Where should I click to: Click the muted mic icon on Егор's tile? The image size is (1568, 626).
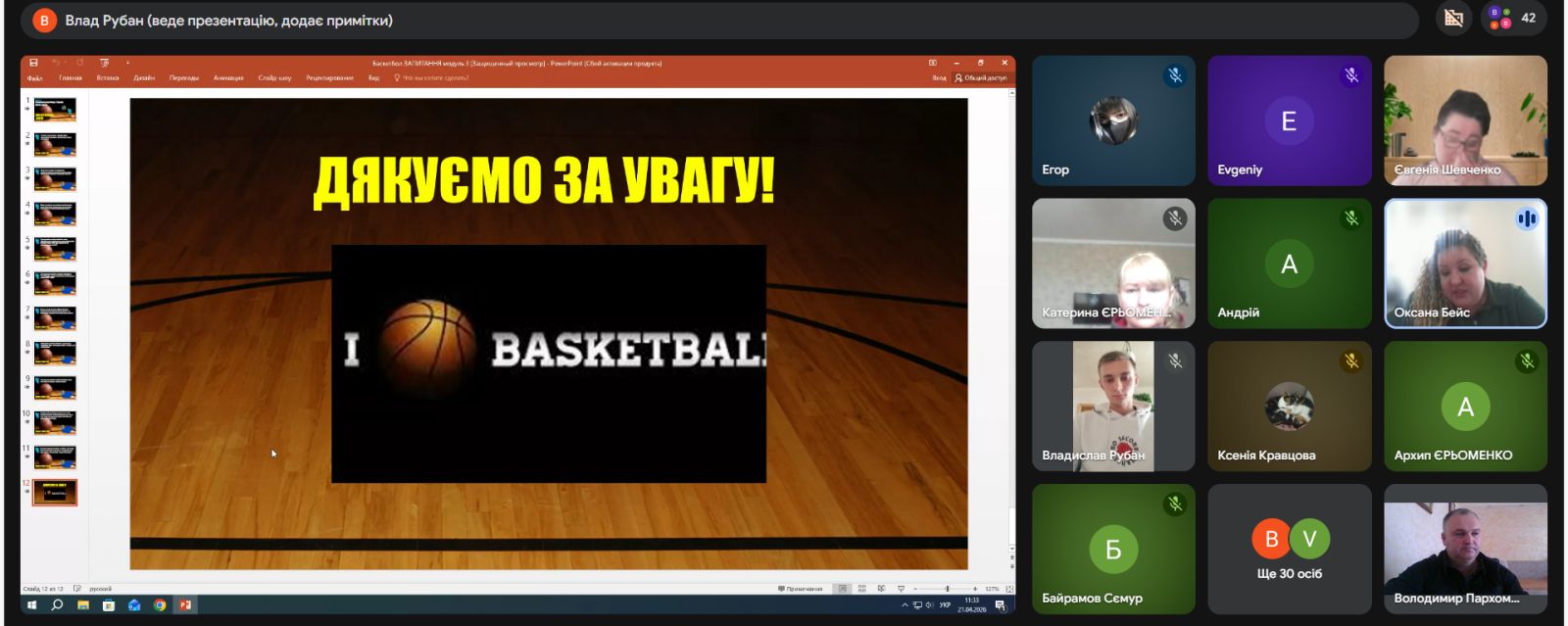1174,75
